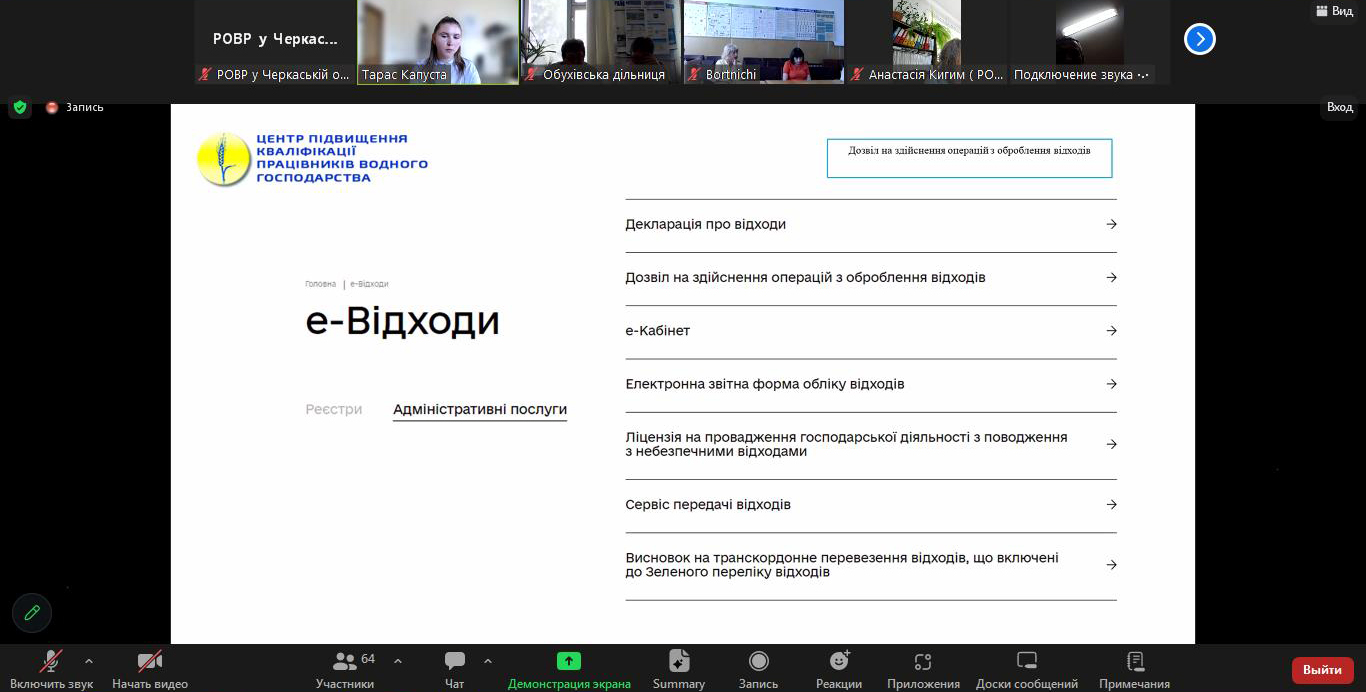Show next participants with blue arrow
Screen dimensions: 1366x692
[1200, 39]
